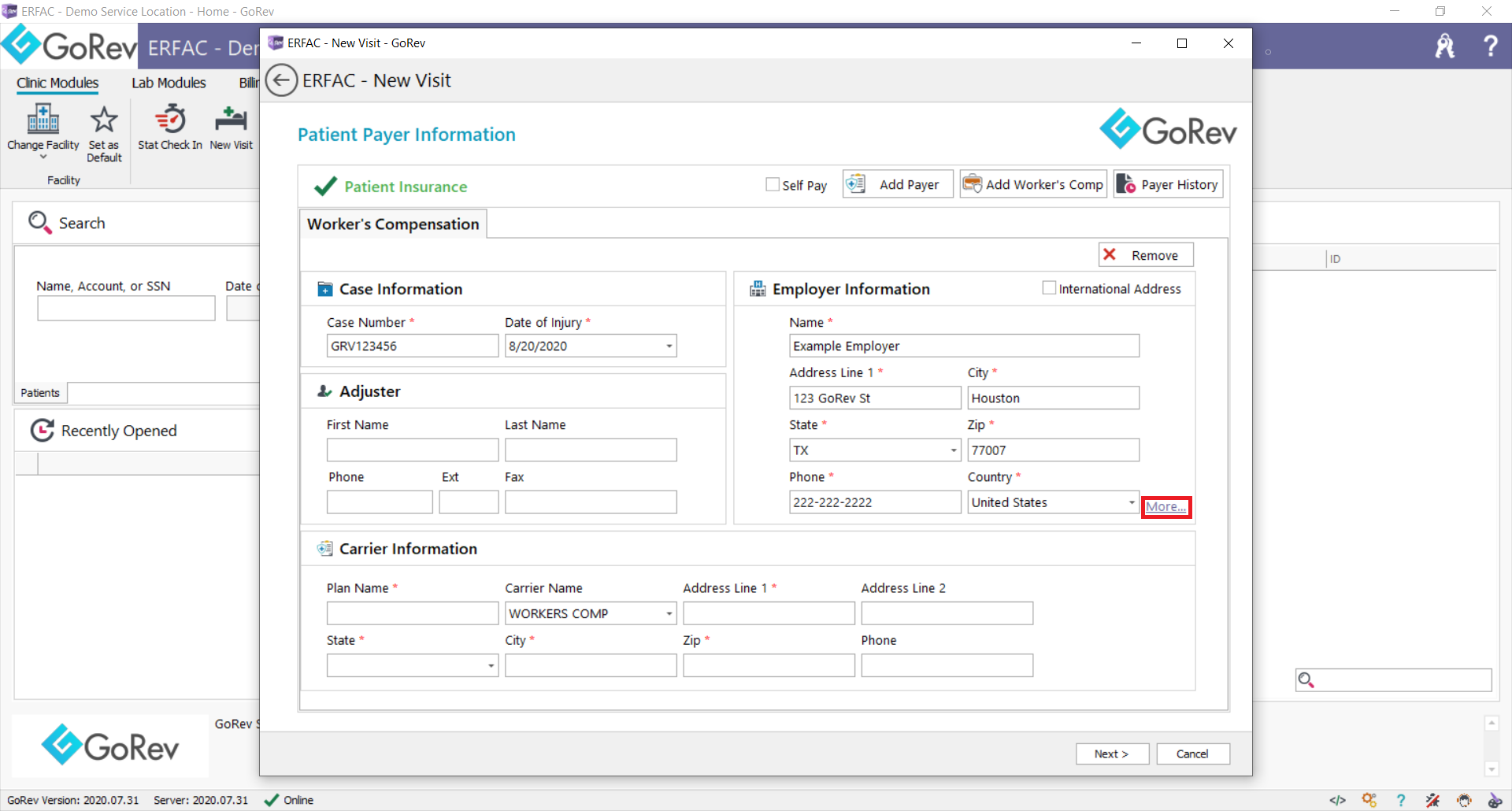Viewport: 1512px width, 811px height.
Task: Select the Worker's Compensation tab
Action: pos(393,224)
